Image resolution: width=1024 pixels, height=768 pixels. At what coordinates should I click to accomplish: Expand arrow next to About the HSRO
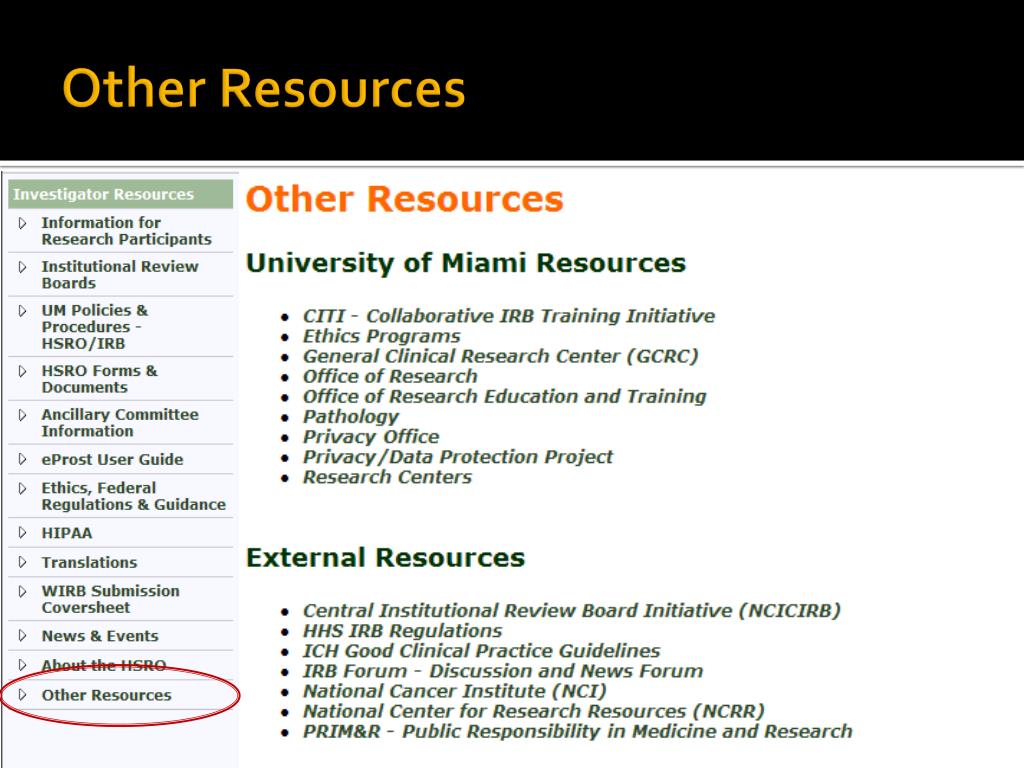pos(22,665)
